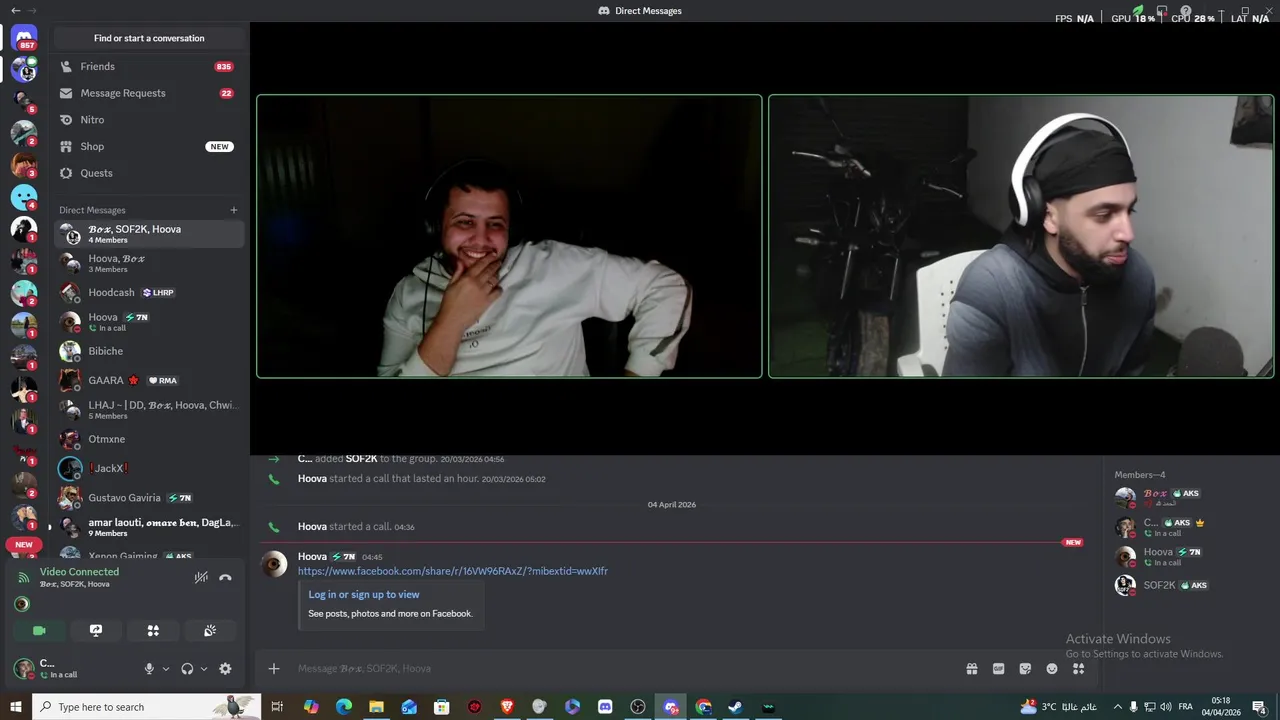Open the sticker picker
The width and height of the screenshot is (1280, 720).
[x=1025, y=669]
